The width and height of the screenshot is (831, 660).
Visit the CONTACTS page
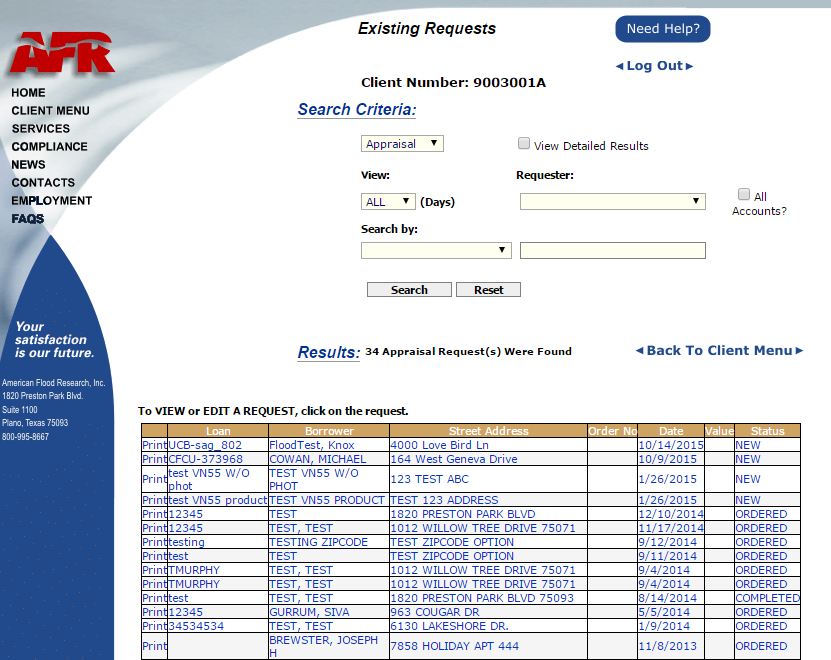coord(41,182)
